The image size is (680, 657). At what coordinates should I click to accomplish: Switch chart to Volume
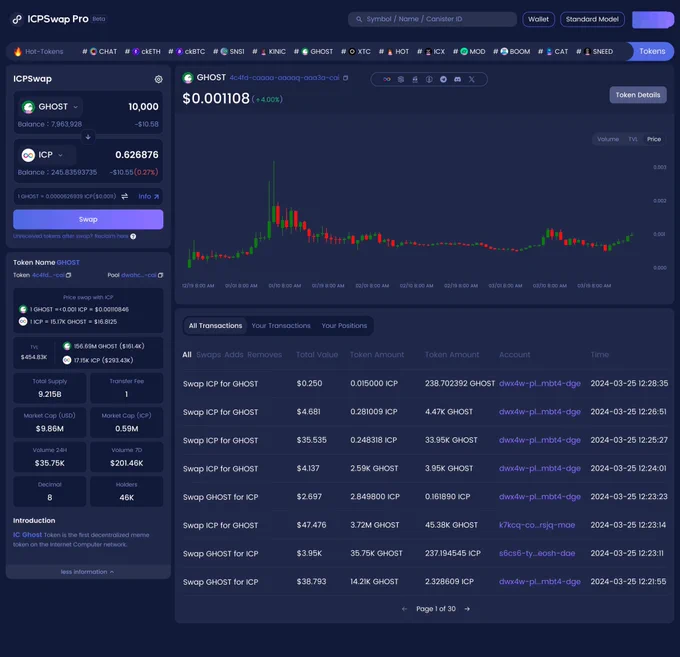[x=608, y=139]
